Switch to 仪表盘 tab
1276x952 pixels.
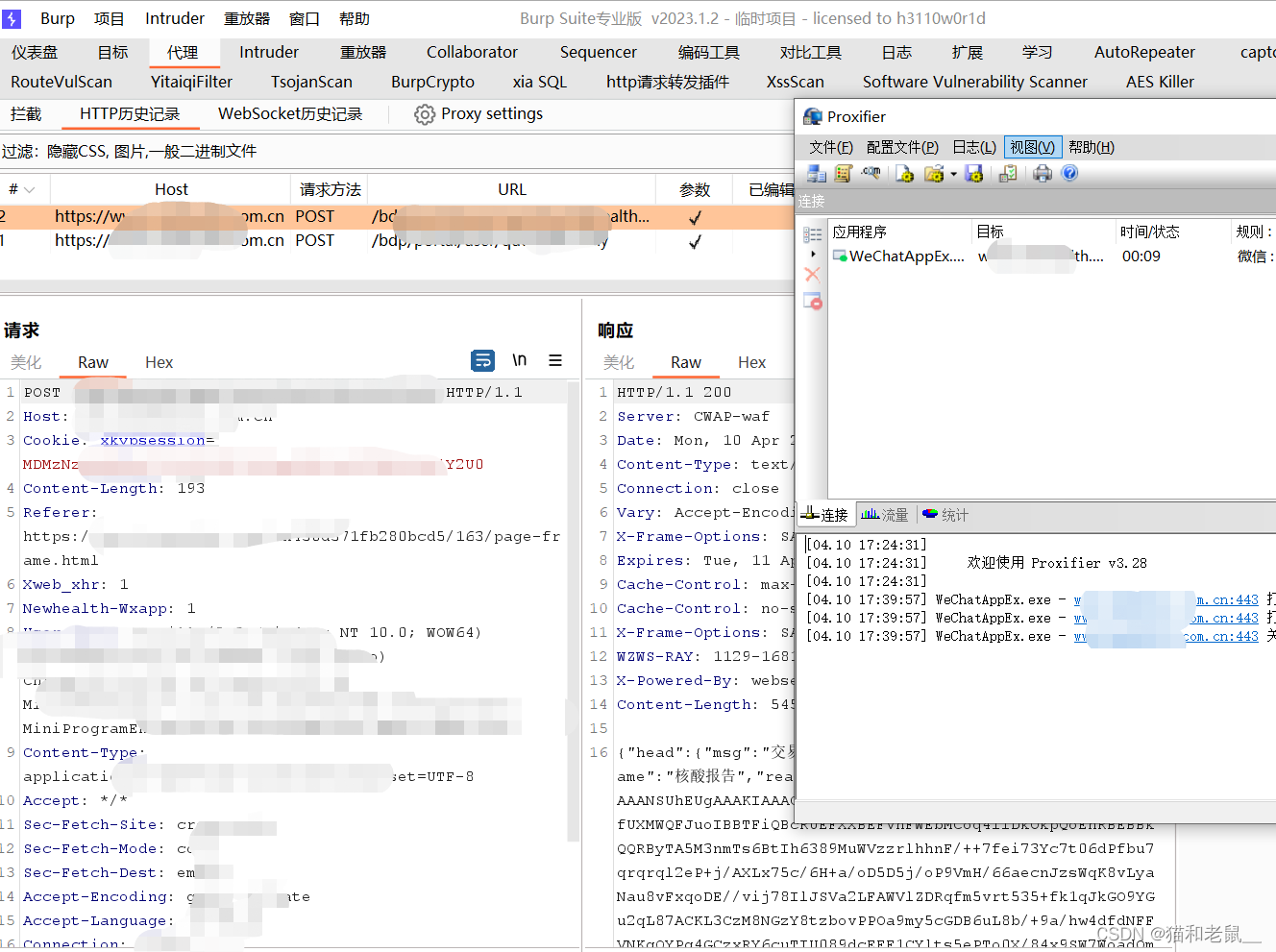point(35,52)
